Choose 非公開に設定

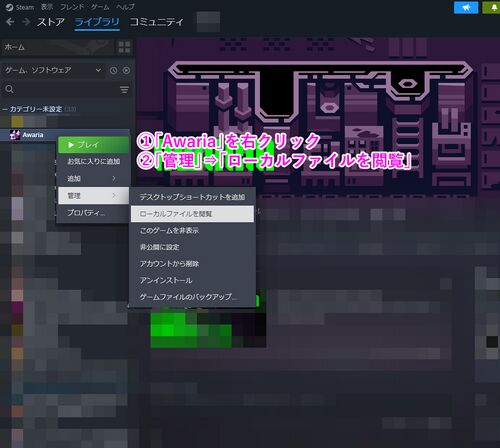[x=192, y=247]
